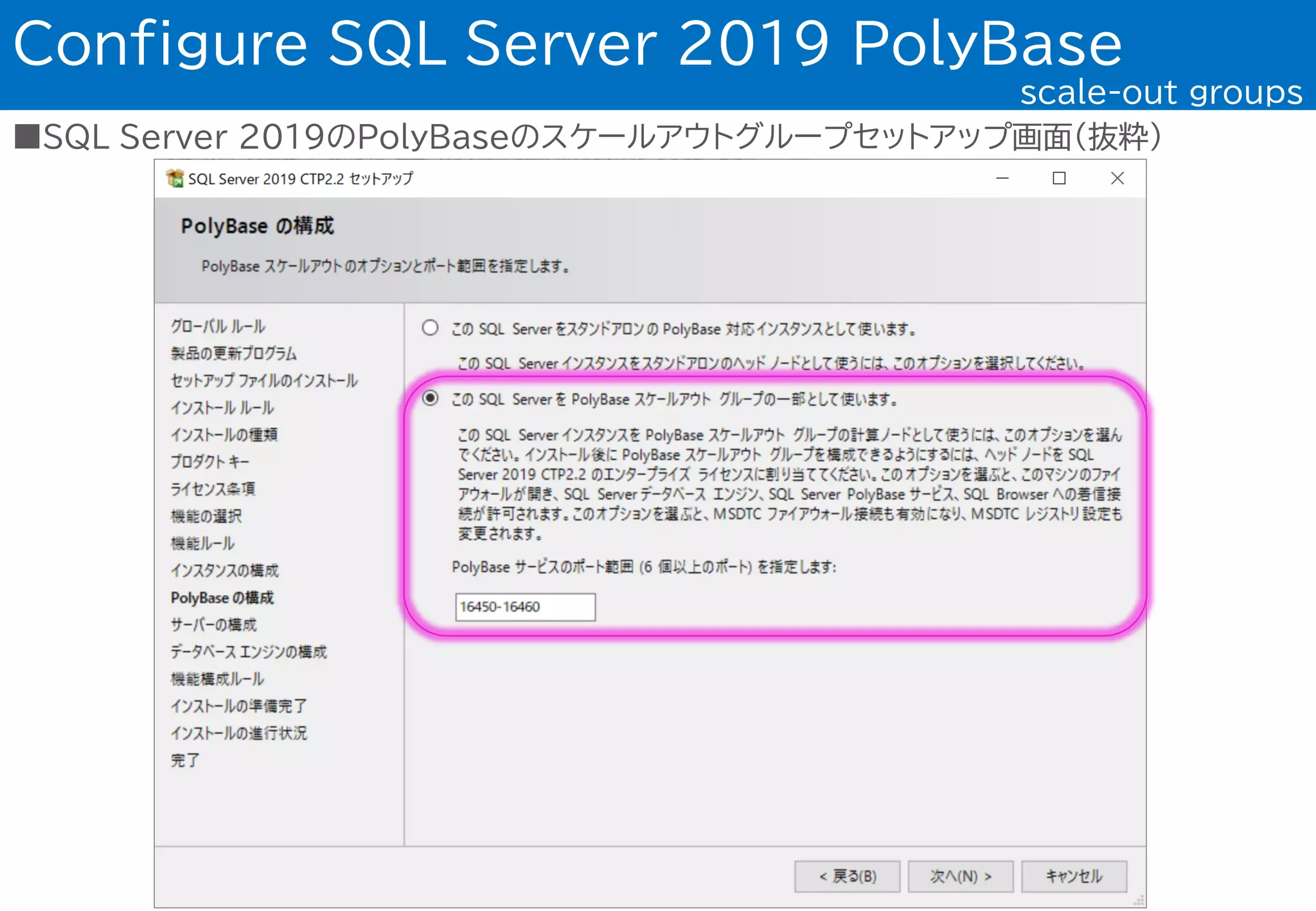The height and width of the screenshot is (911, 1316).
Task: Click the port range field showing 16450-16460
Action: [x=525, y=606]
